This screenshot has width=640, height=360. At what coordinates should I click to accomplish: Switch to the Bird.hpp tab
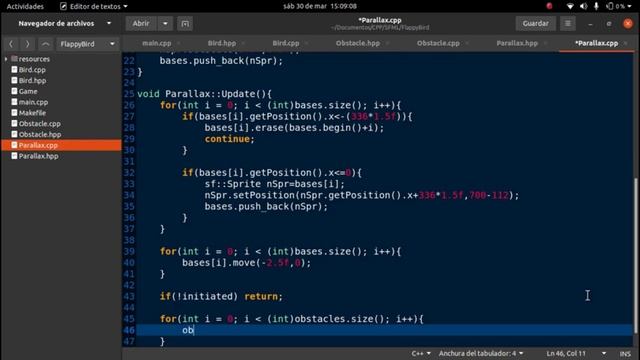pyautogui.click(x=222, y=43)
